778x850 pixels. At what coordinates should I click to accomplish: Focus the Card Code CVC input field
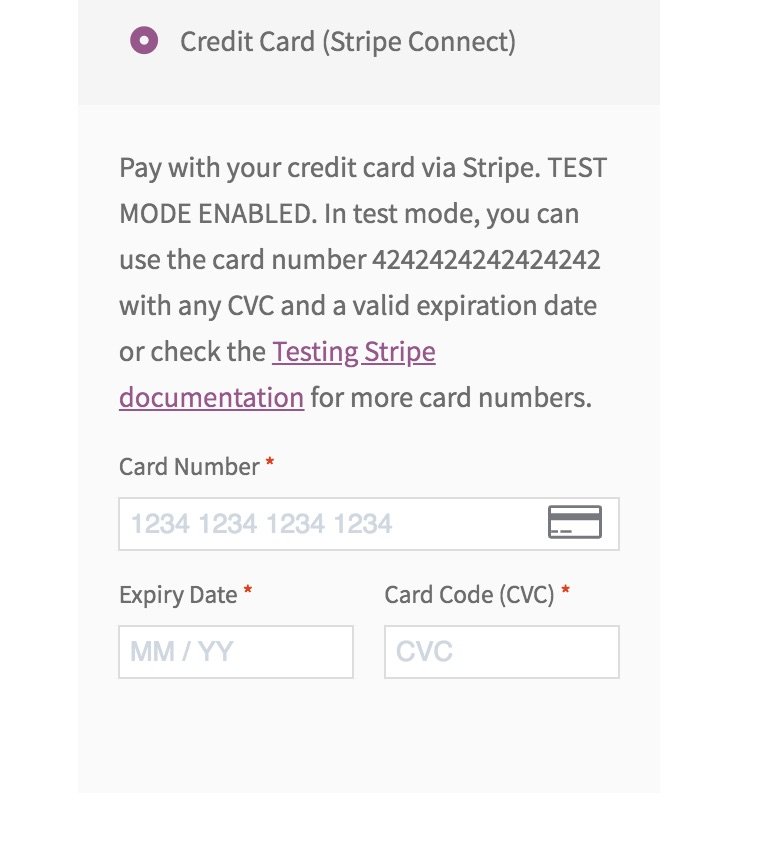click(x=501, y=652)
